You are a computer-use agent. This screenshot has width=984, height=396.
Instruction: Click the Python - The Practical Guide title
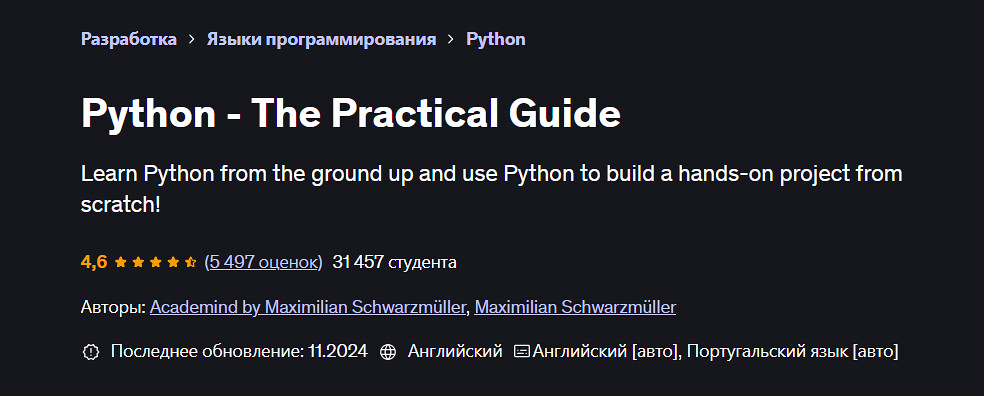point(351,114)
